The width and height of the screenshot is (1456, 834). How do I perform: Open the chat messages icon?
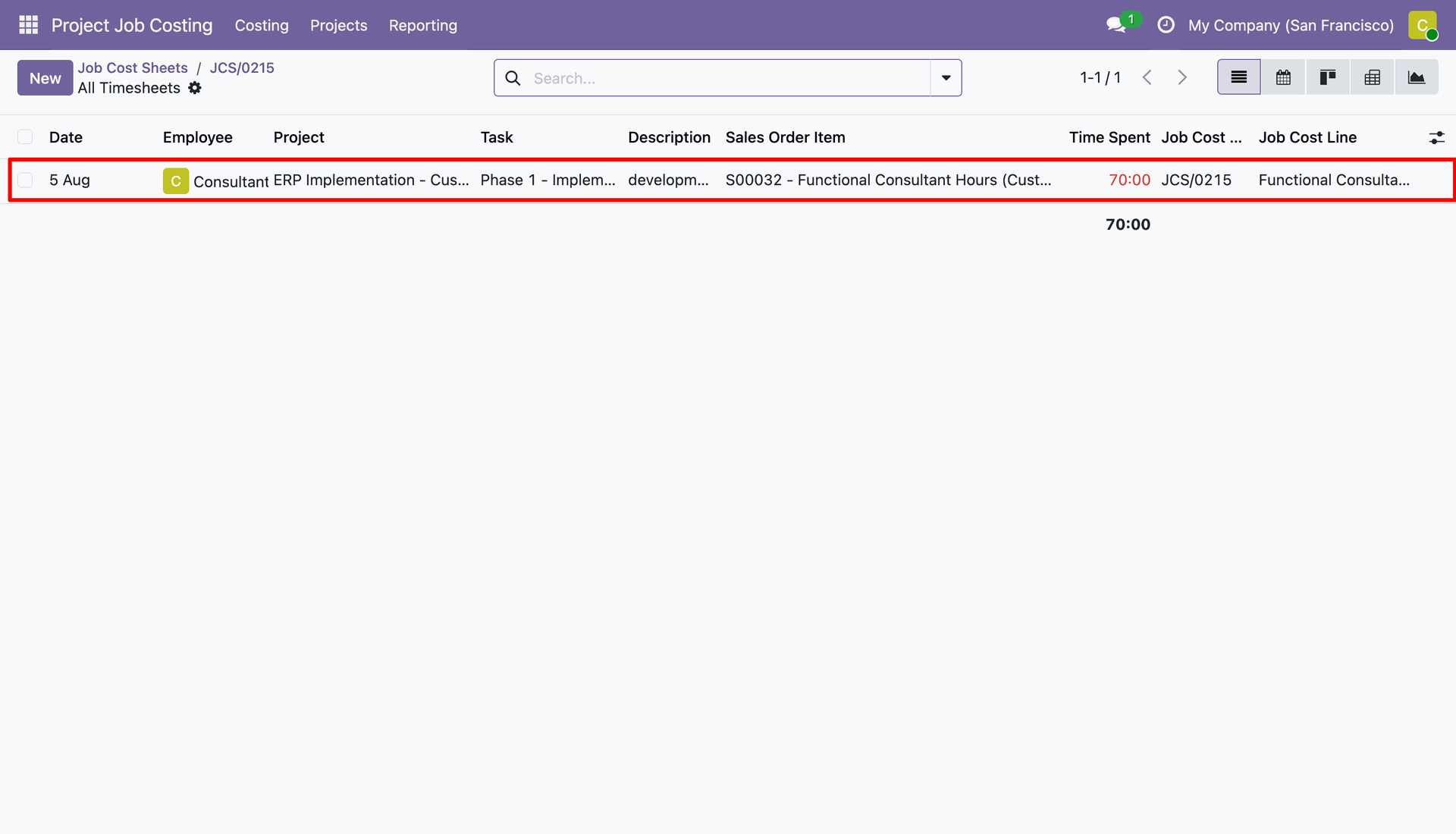(x=1116, y=25)
